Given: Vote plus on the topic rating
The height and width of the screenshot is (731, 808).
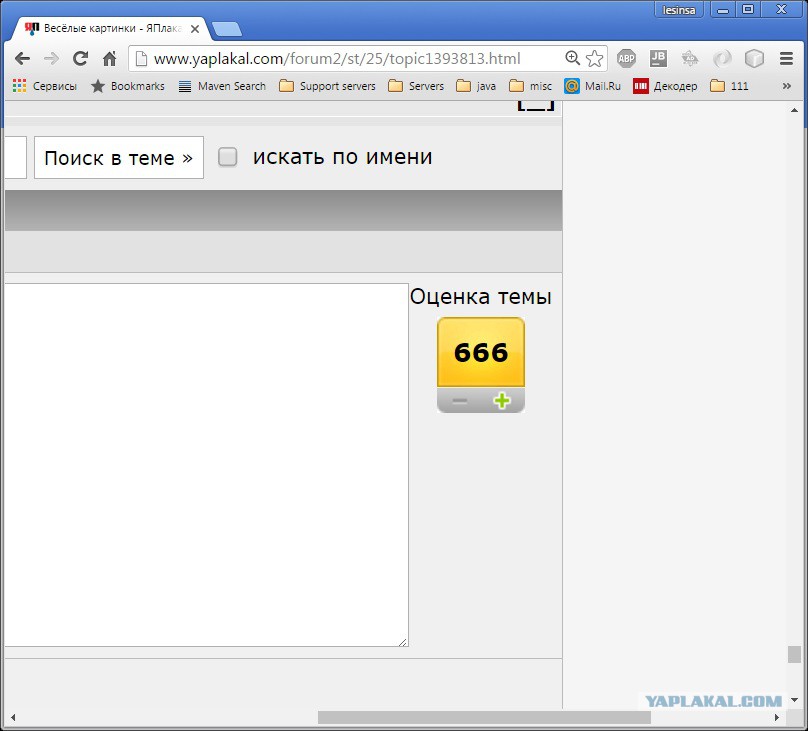Looking at the screenshot, I should coord(501,400).
